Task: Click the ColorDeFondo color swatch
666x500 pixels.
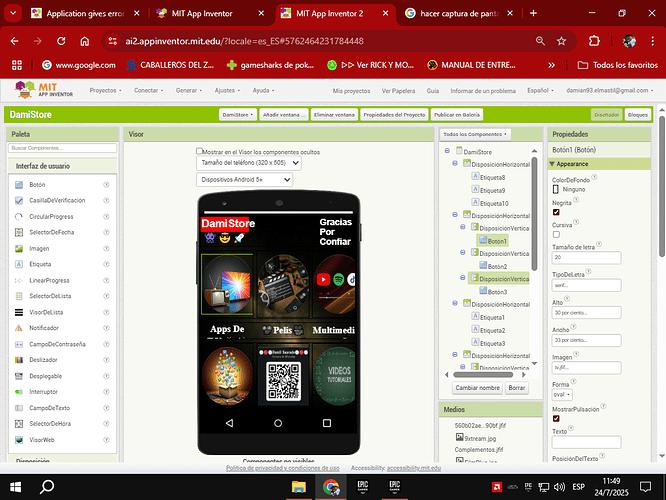Action: 555,188
